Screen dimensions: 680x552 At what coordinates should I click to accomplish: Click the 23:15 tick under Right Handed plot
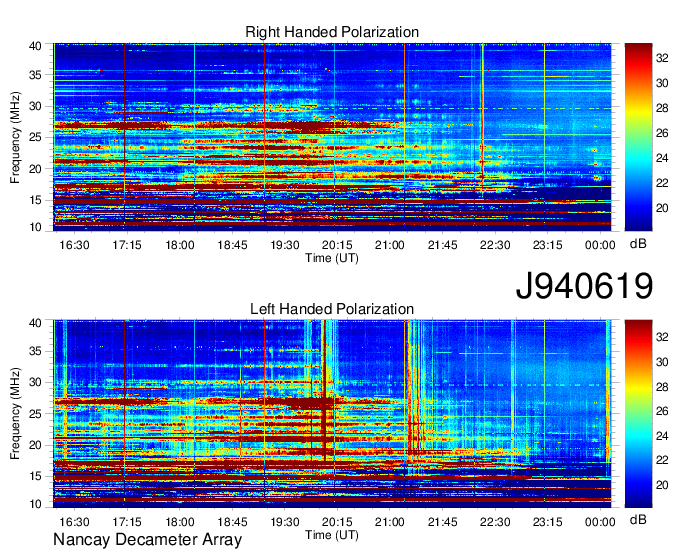(x=547, y=245)
